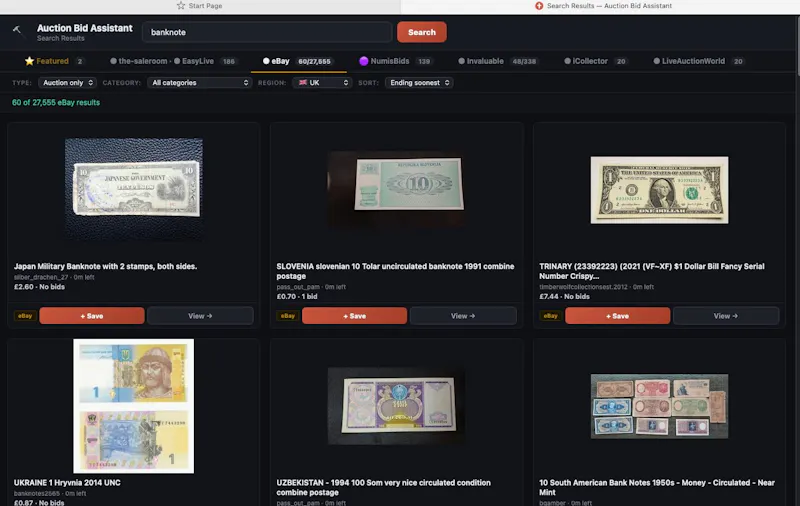800x506 pixels.
Task: Click the SLOVENIA slovenian 10 Tolar title
Action: (395, 271)
